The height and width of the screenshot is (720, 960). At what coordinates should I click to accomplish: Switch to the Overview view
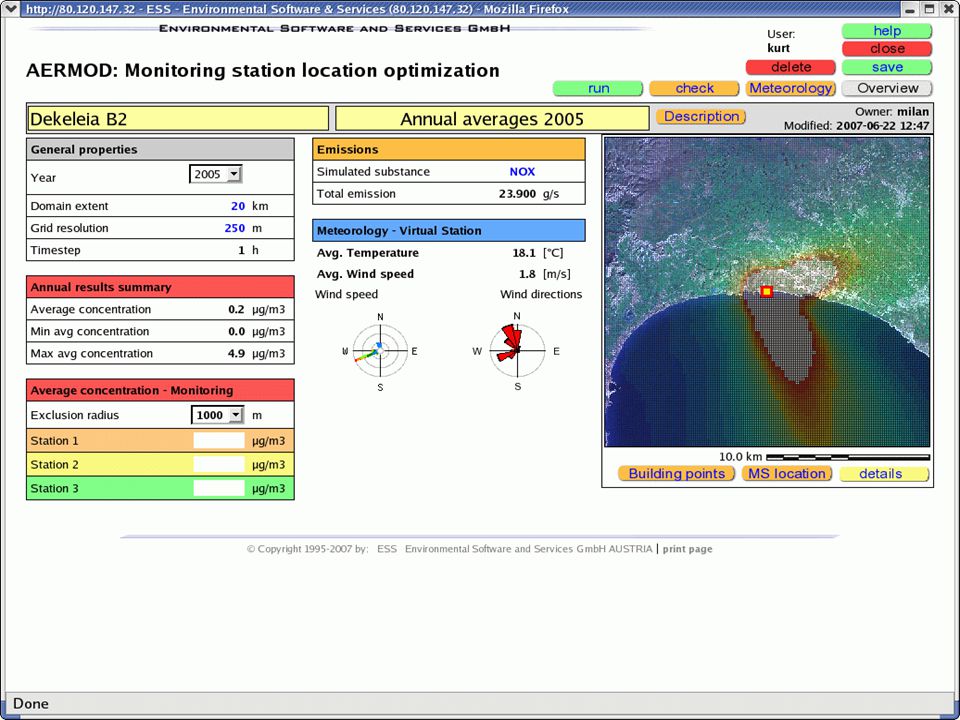point(887,88)
